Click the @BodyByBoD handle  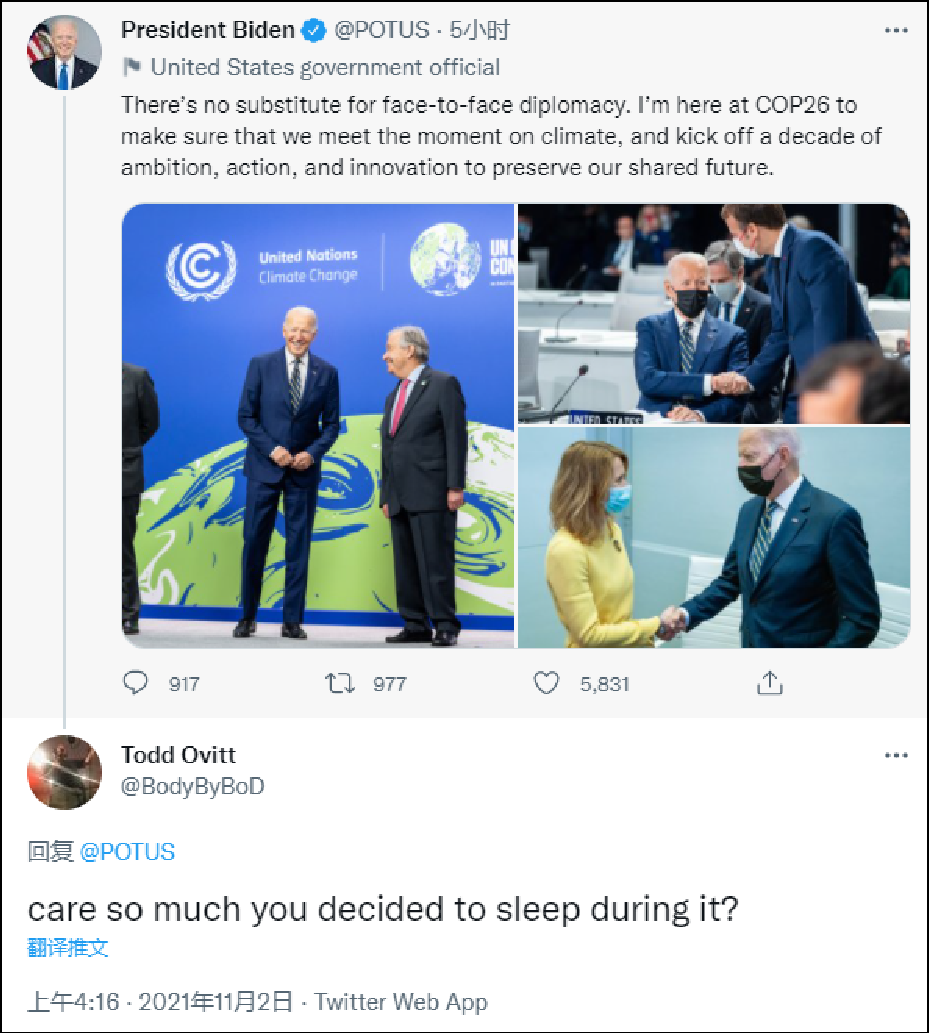pos(192,786)
